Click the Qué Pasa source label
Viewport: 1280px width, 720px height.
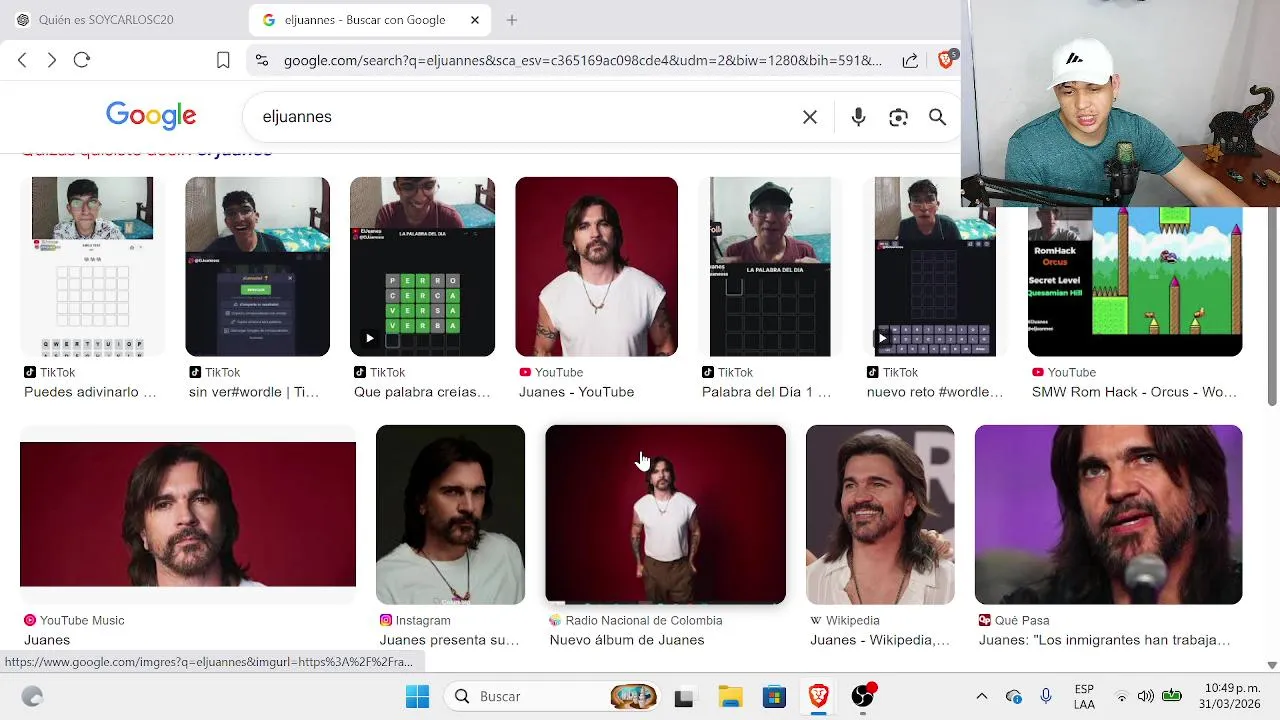point(1021,620)
